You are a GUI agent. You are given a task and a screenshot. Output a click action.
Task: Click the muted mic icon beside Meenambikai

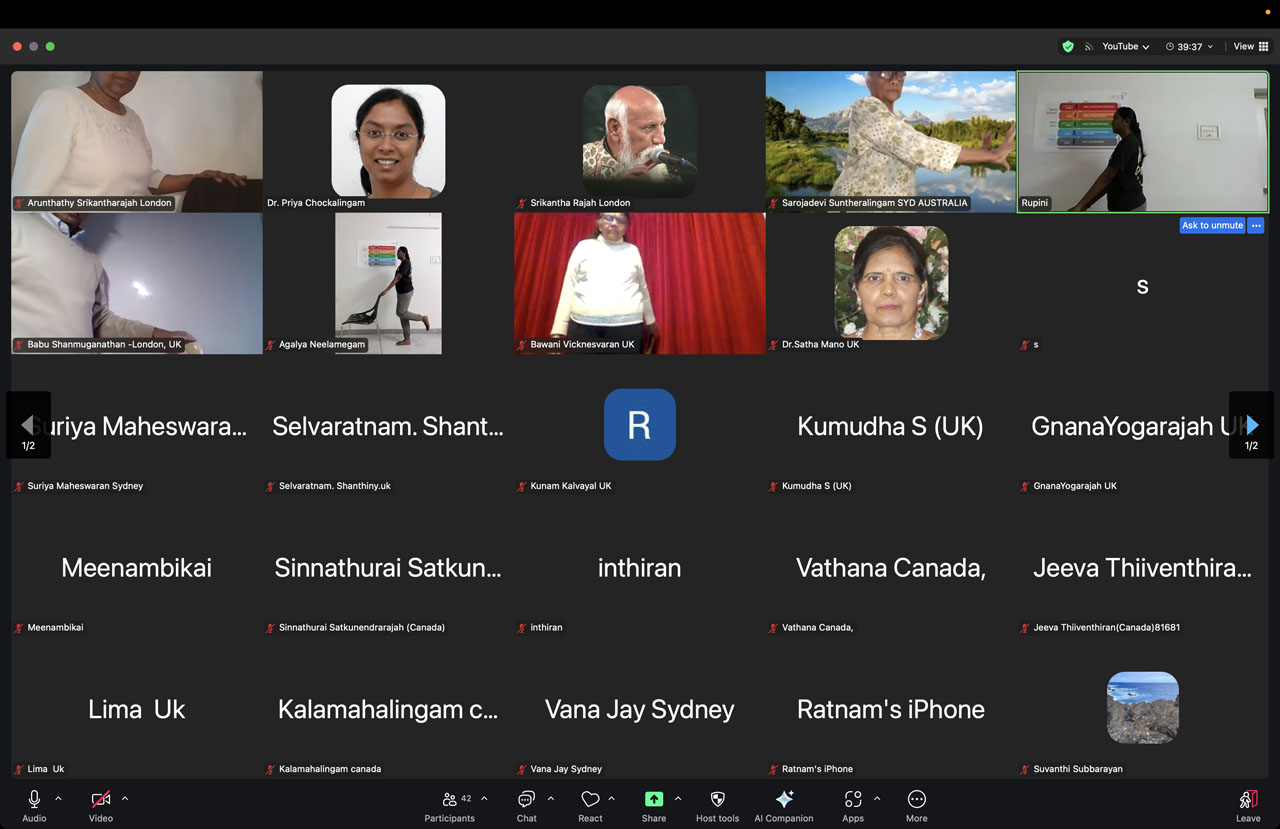(19, 628)
